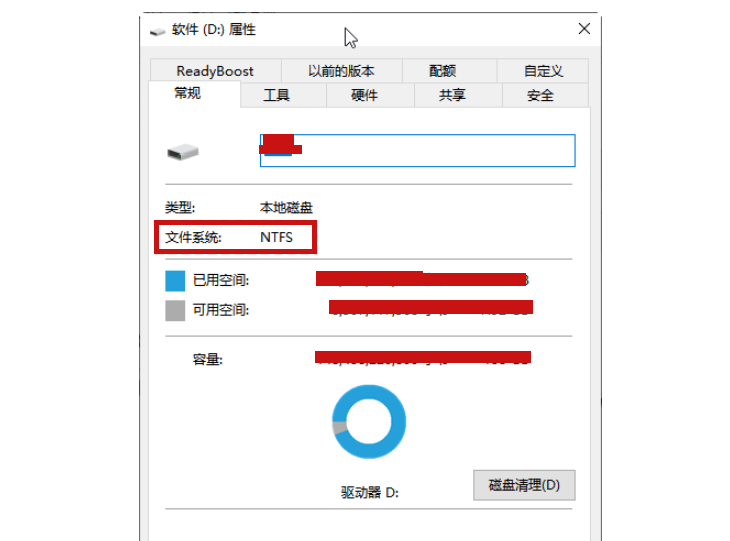This screenshot has height=541, width=730.
Task: Switch to the 硬件 tab
Action: (x=364, y=96)
